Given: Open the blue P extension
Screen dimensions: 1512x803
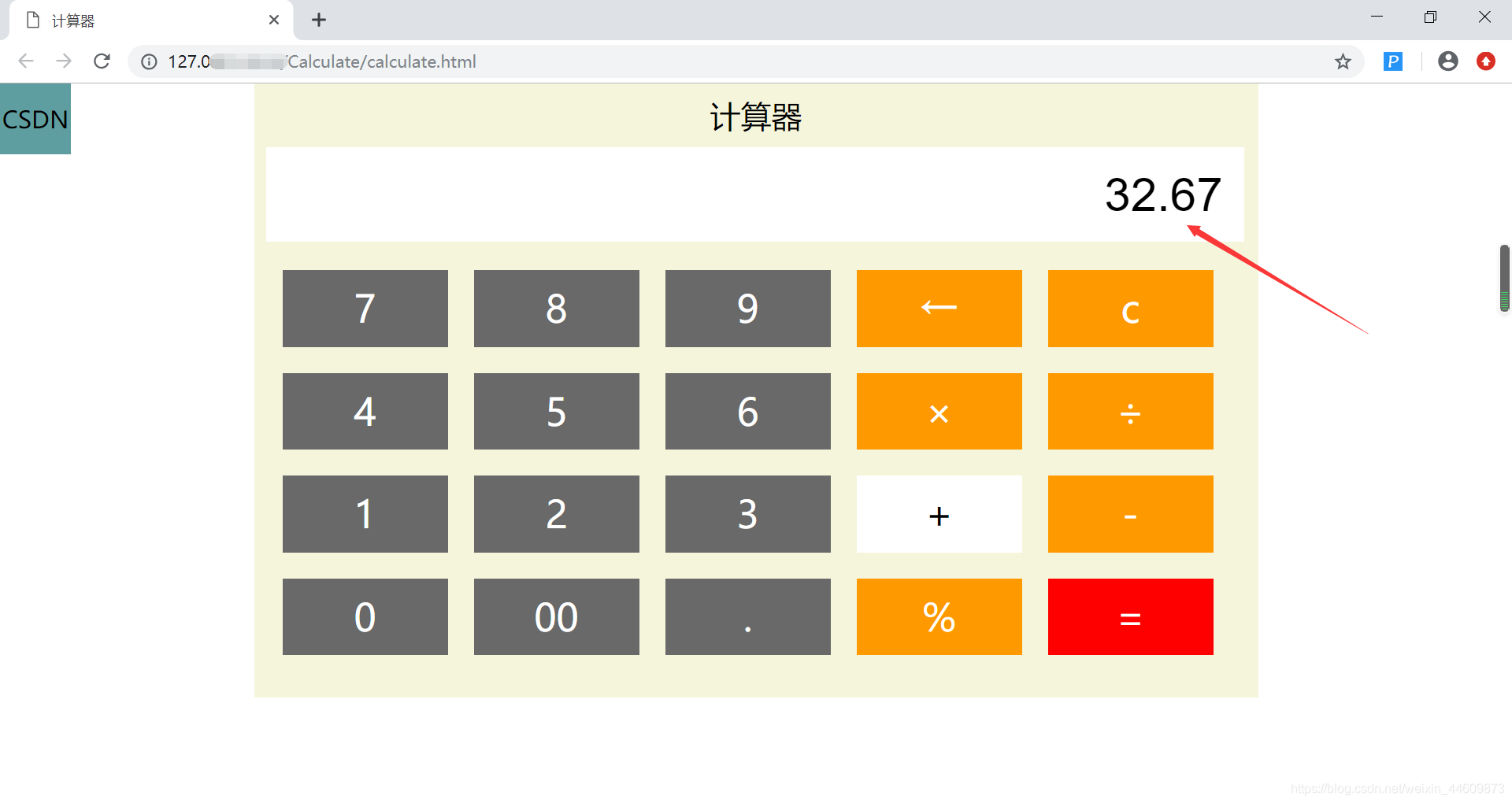Looking at the screenshot, I should click(1392, 61).
